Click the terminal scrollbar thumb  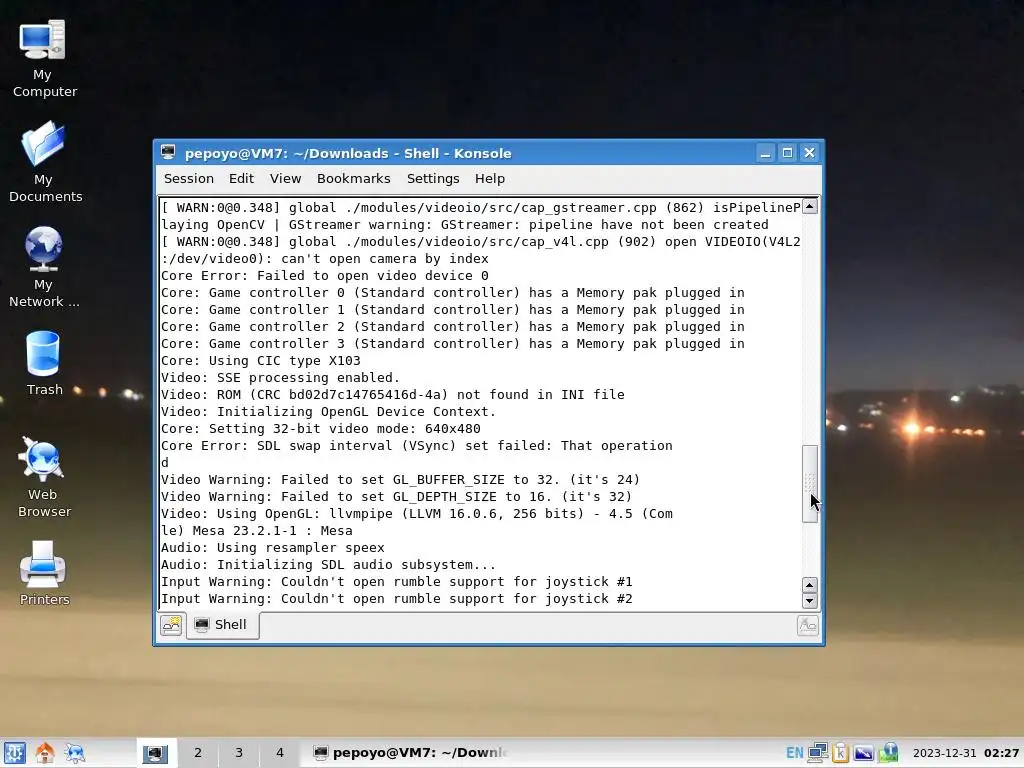tap(810, 484)
